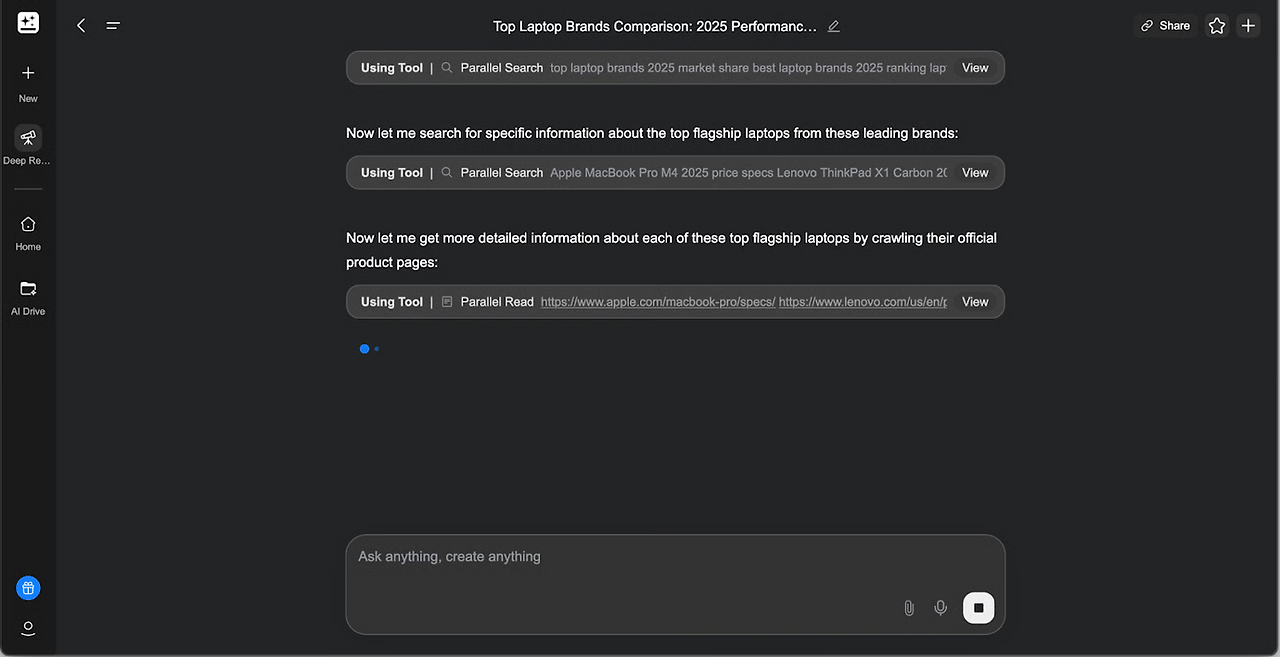View the Parallel Read tool result
This screenshot has width=1280, height=657.
point(975,301)
